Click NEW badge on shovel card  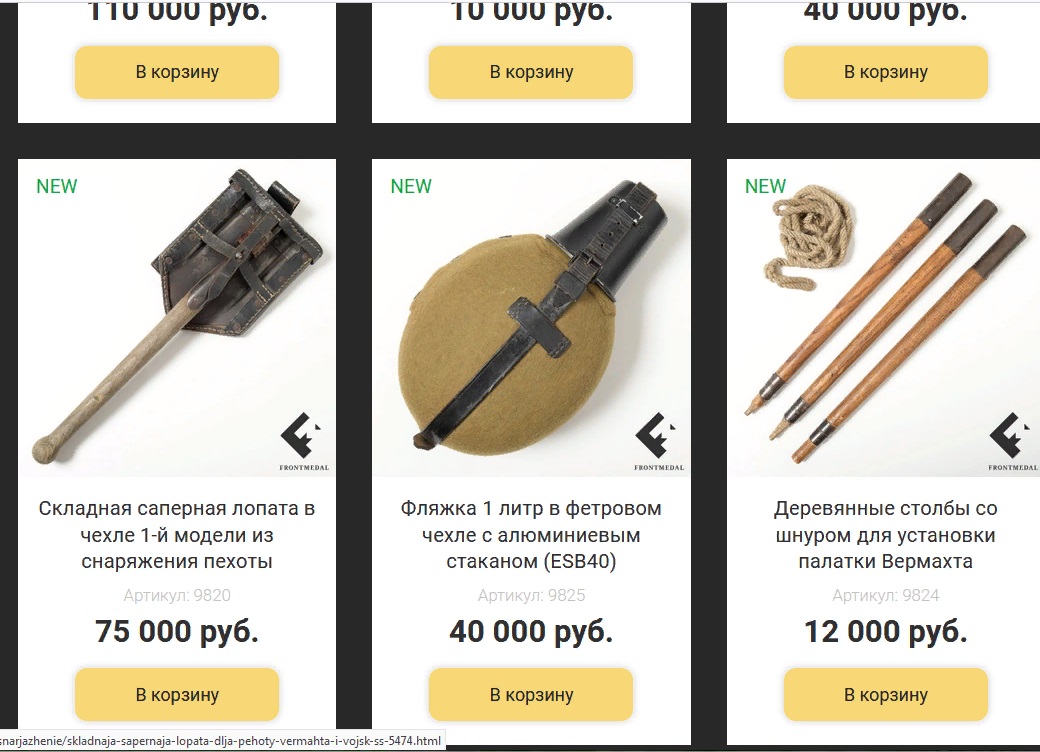56,186
